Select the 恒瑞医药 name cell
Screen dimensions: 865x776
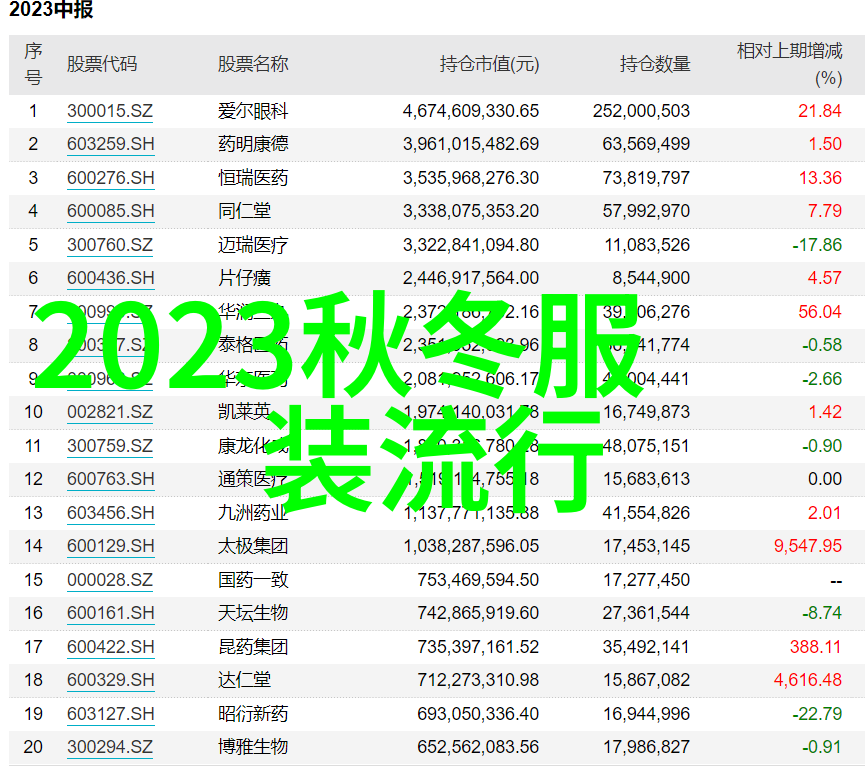tap(253, 178)
